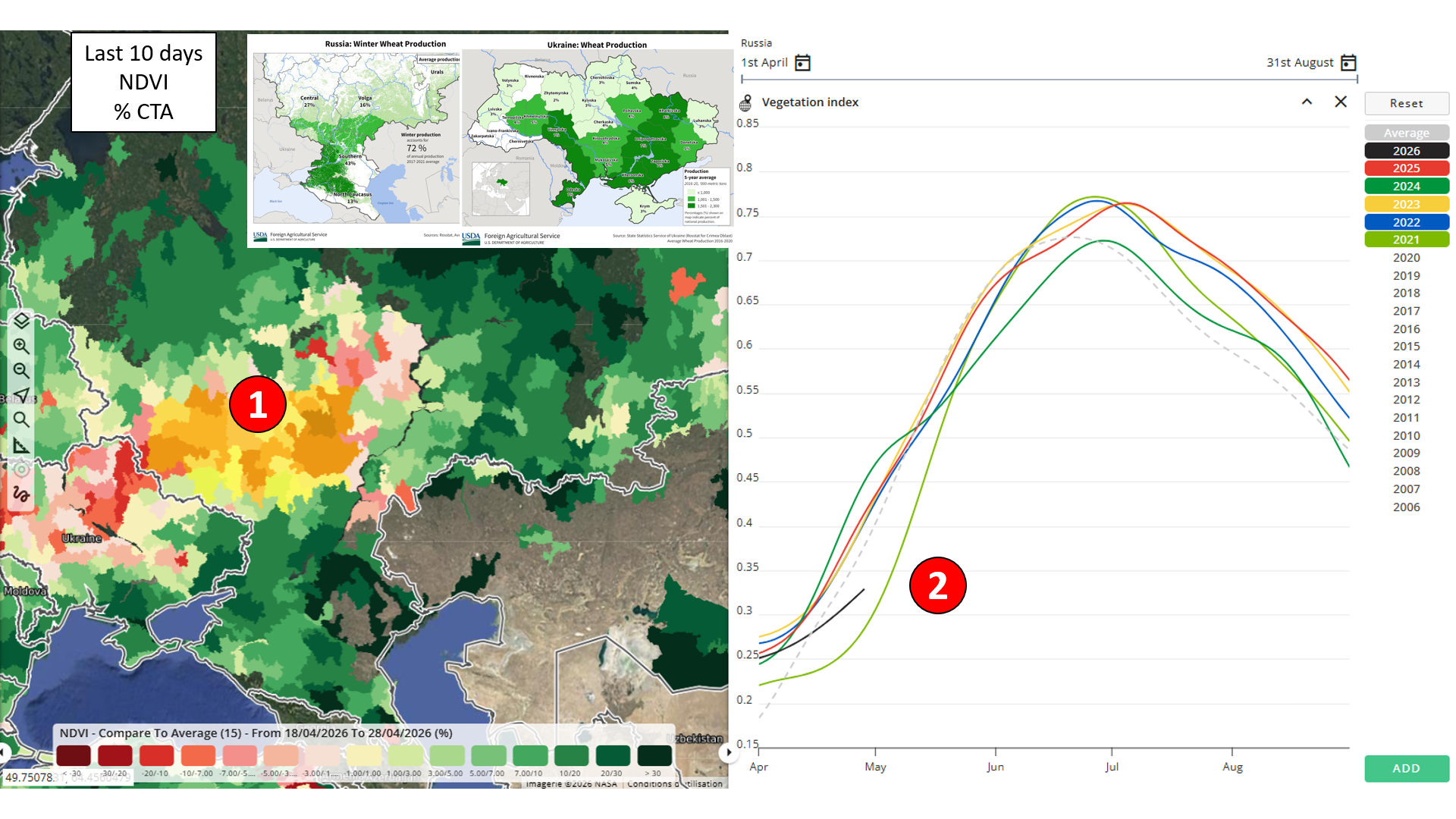Open the 1st April calendar picker

click(802, 63)
